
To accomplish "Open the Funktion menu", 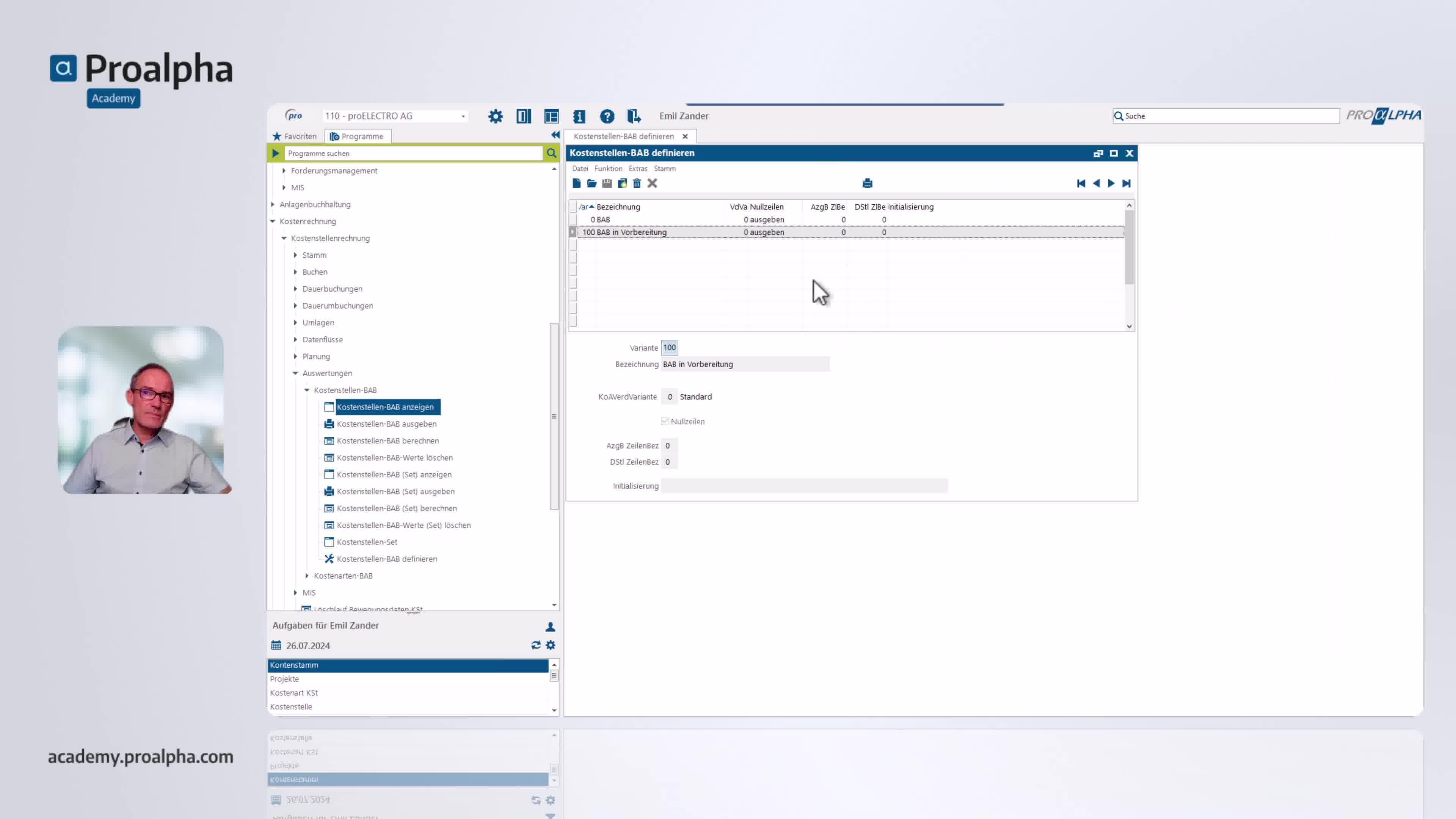I will coord(608,168).
